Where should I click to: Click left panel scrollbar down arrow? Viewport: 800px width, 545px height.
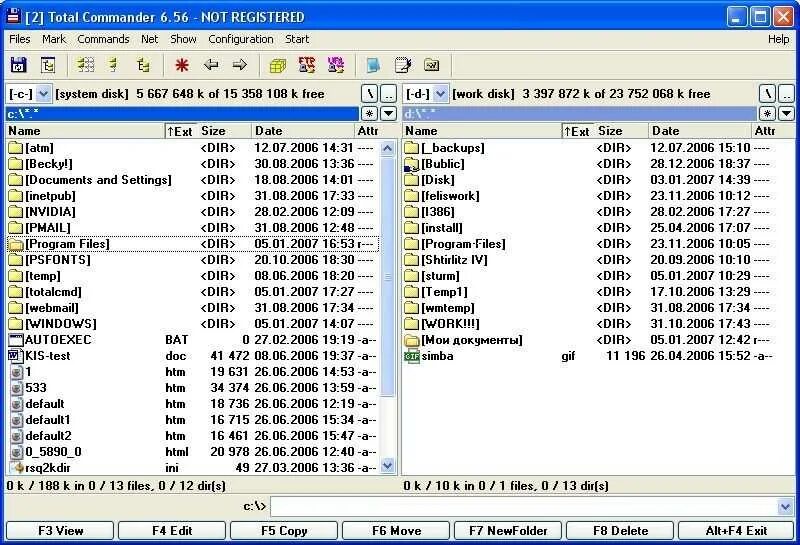tap(388, 465)
